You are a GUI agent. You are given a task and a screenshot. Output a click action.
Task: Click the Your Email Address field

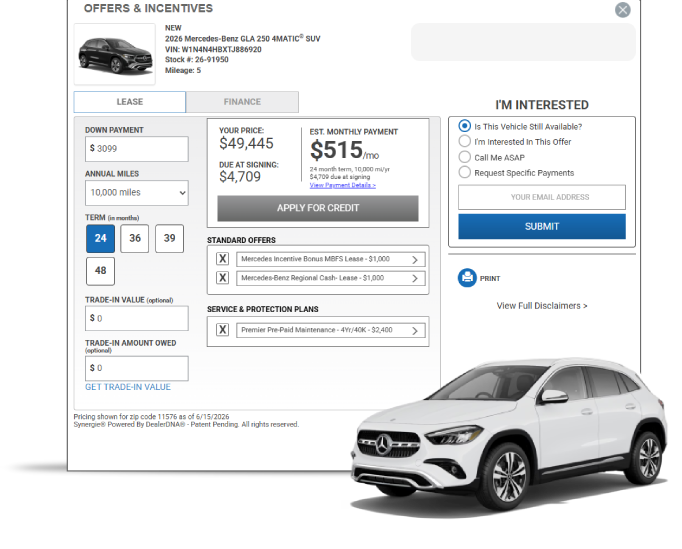[542, 197]
